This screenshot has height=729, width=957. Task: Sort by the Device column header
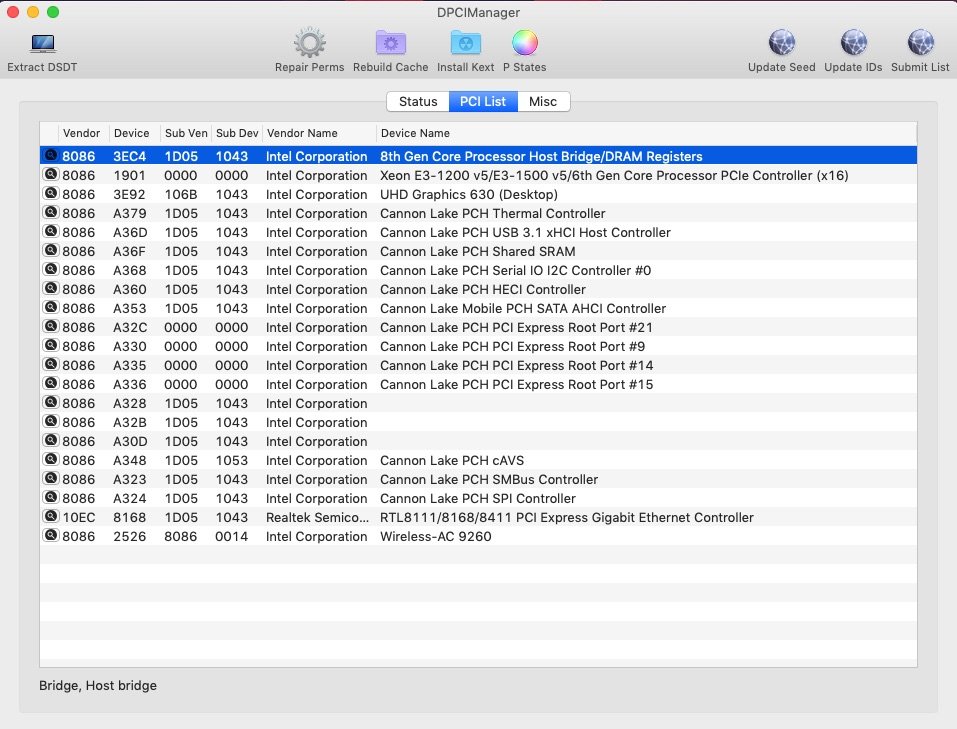coord(132,133)
